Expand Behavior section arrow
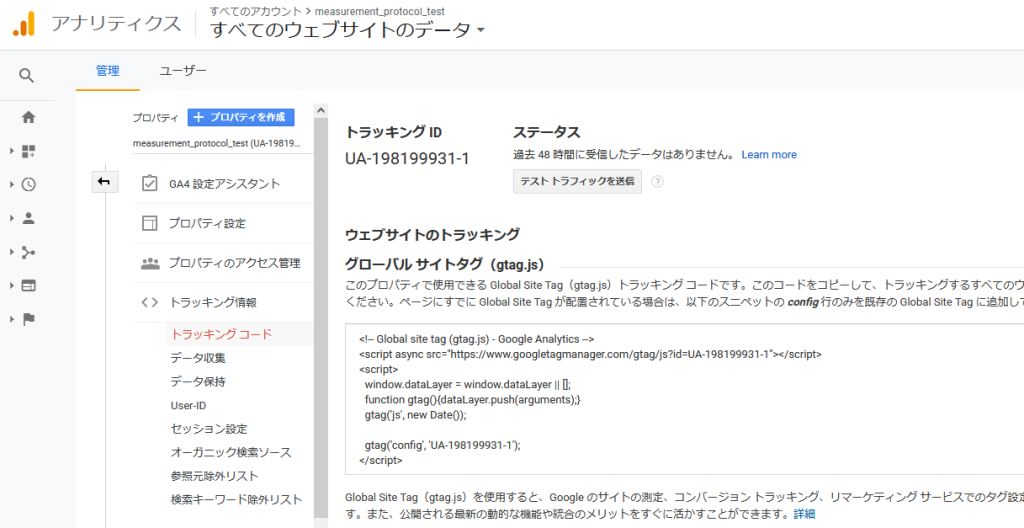The image size is (1024, 528). [12, 286]
